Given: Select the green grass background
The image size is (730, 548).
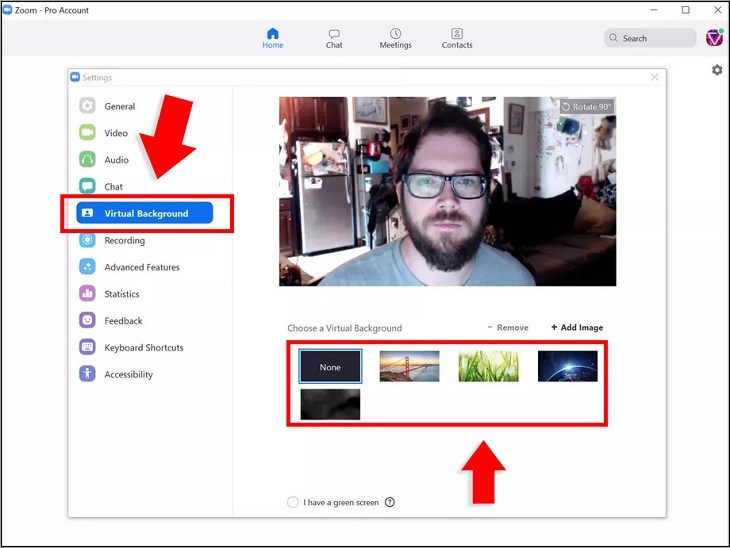Looking at the screenshot, I should tap(488, 366).
